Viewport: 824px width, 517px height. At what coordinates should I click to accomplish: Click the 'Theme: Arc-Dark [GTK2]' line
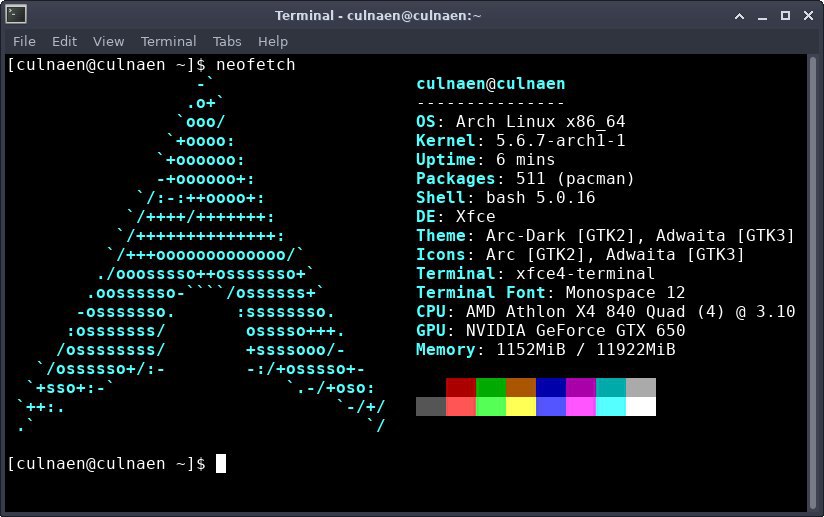click(x=605, y=235)
